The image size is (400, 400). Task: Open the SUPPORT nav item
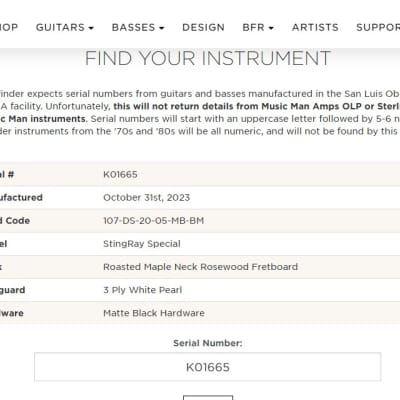pos(378,27)
